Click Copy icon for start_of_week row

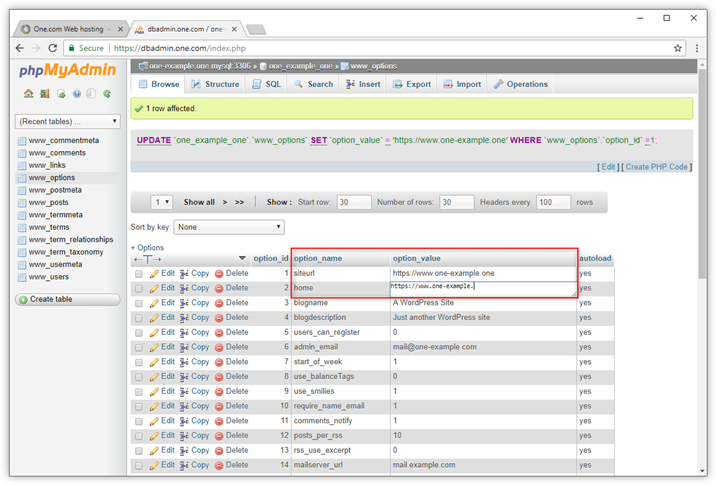point(184,362)
